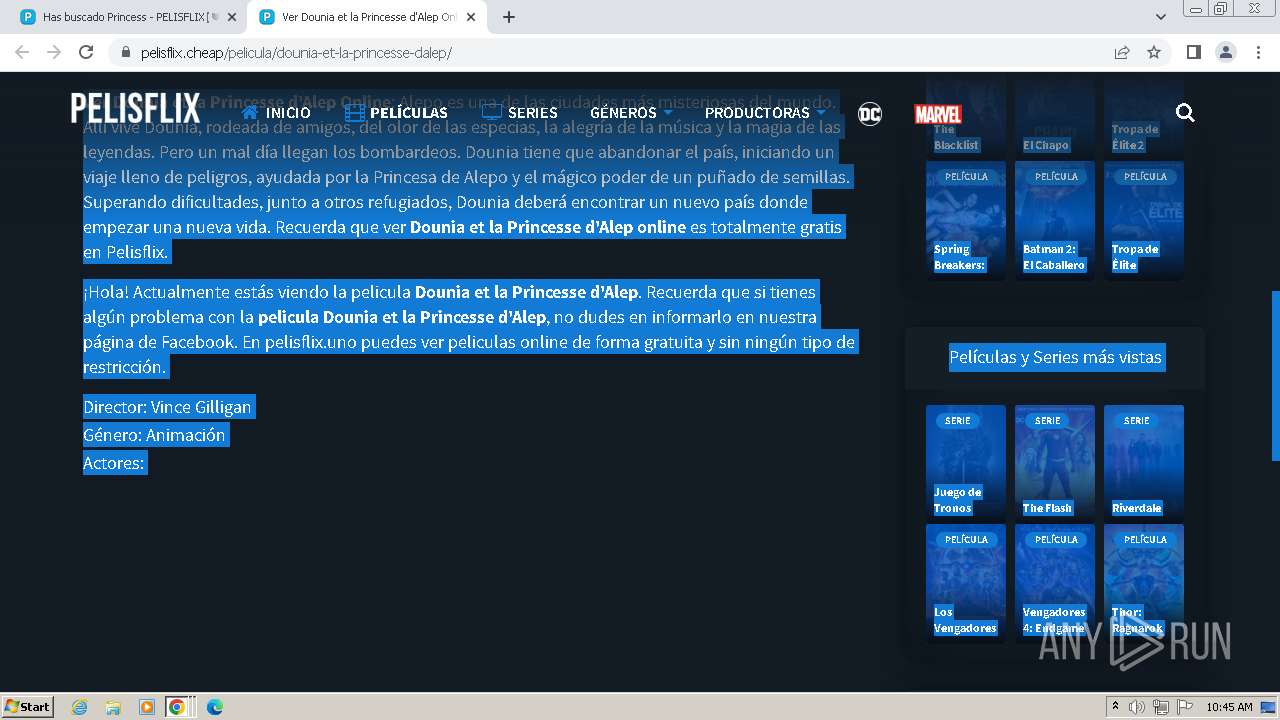Click the 'Actores:' label
1280x720 pixels.
point(114,463)
